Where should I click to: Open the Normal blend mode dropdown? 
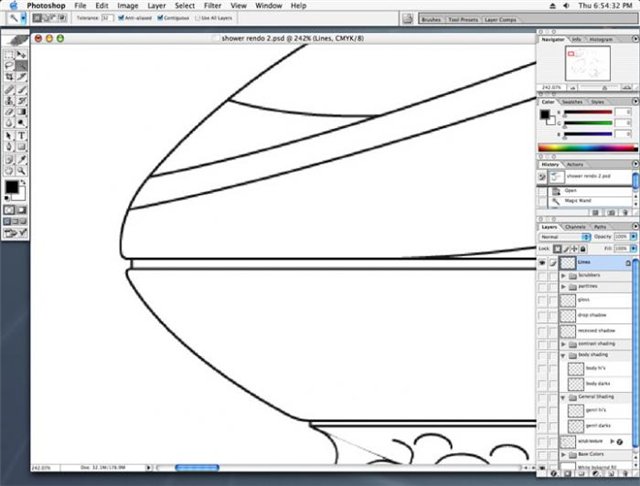click(x=565, y=237)
